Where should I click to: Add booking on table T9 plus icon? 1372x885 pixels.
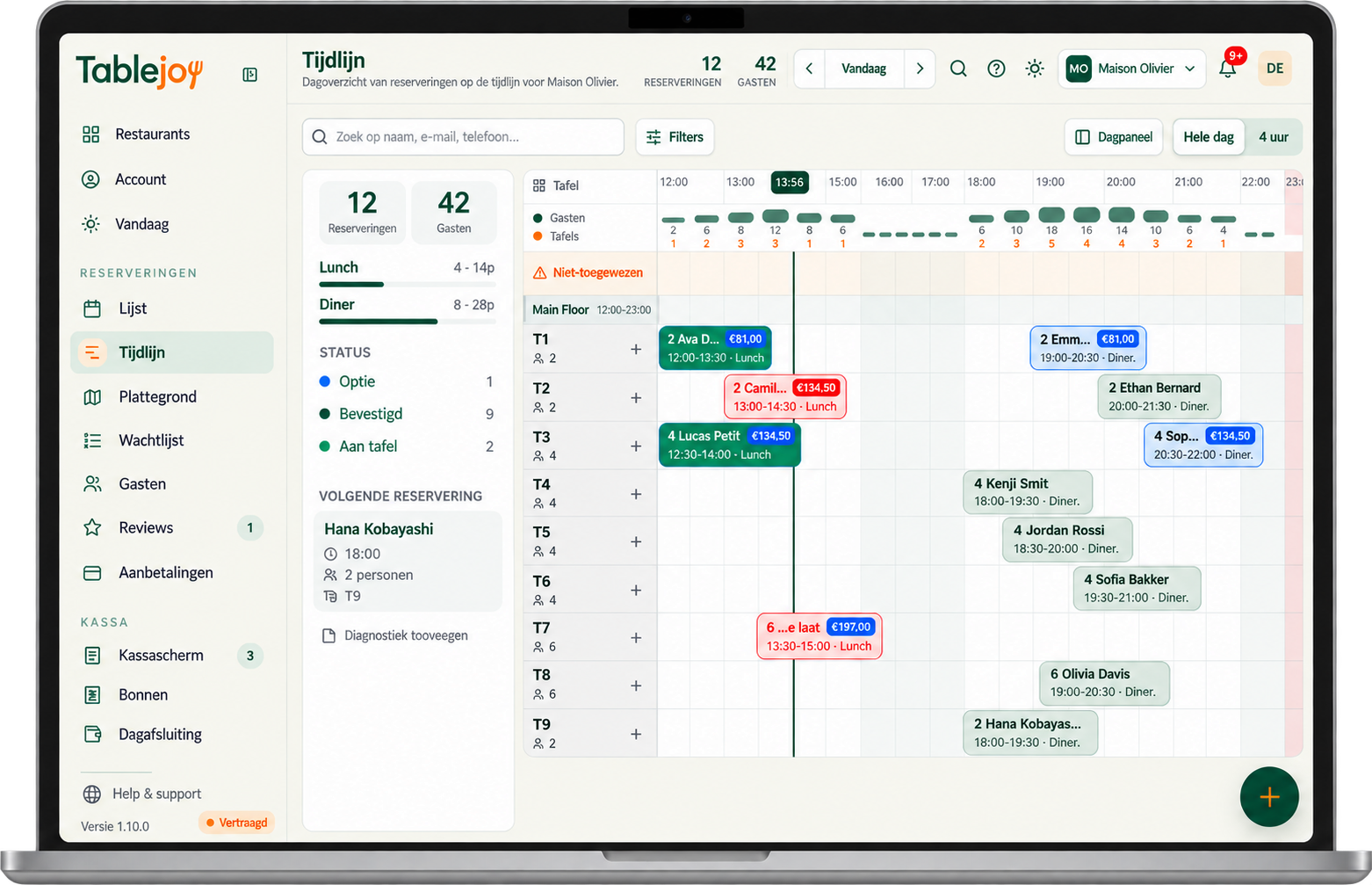(x=636, y=734)
